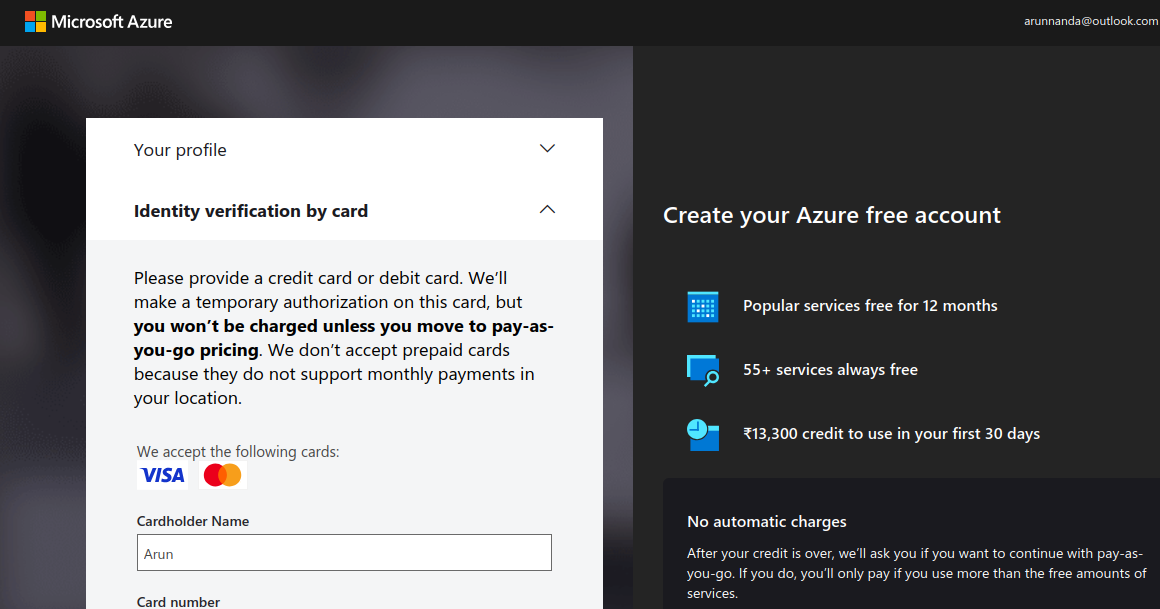This screenshot has height=609, width=1160.
Task: Click 'Popular services free for 12 months' text
Action: [870, 306]
